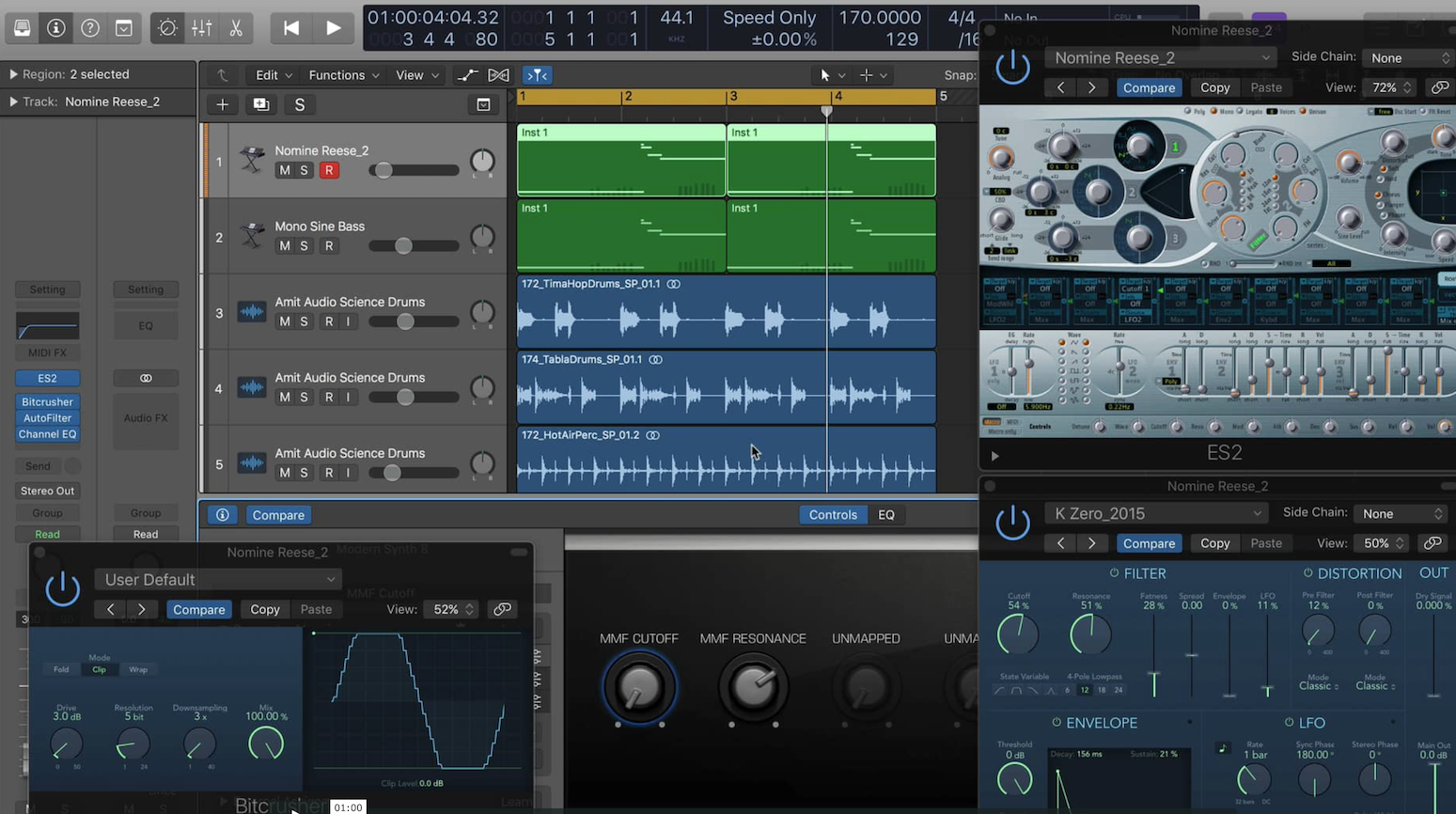The height and width of the screenshot is (814, 1456).
Task: Open Quick Help question mark icon
Action: 90,28
